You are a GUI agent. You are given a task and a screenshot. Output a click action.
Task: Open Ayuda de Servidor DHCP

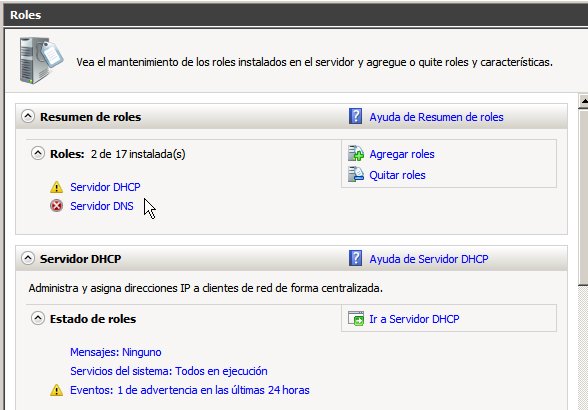point(429,259)
